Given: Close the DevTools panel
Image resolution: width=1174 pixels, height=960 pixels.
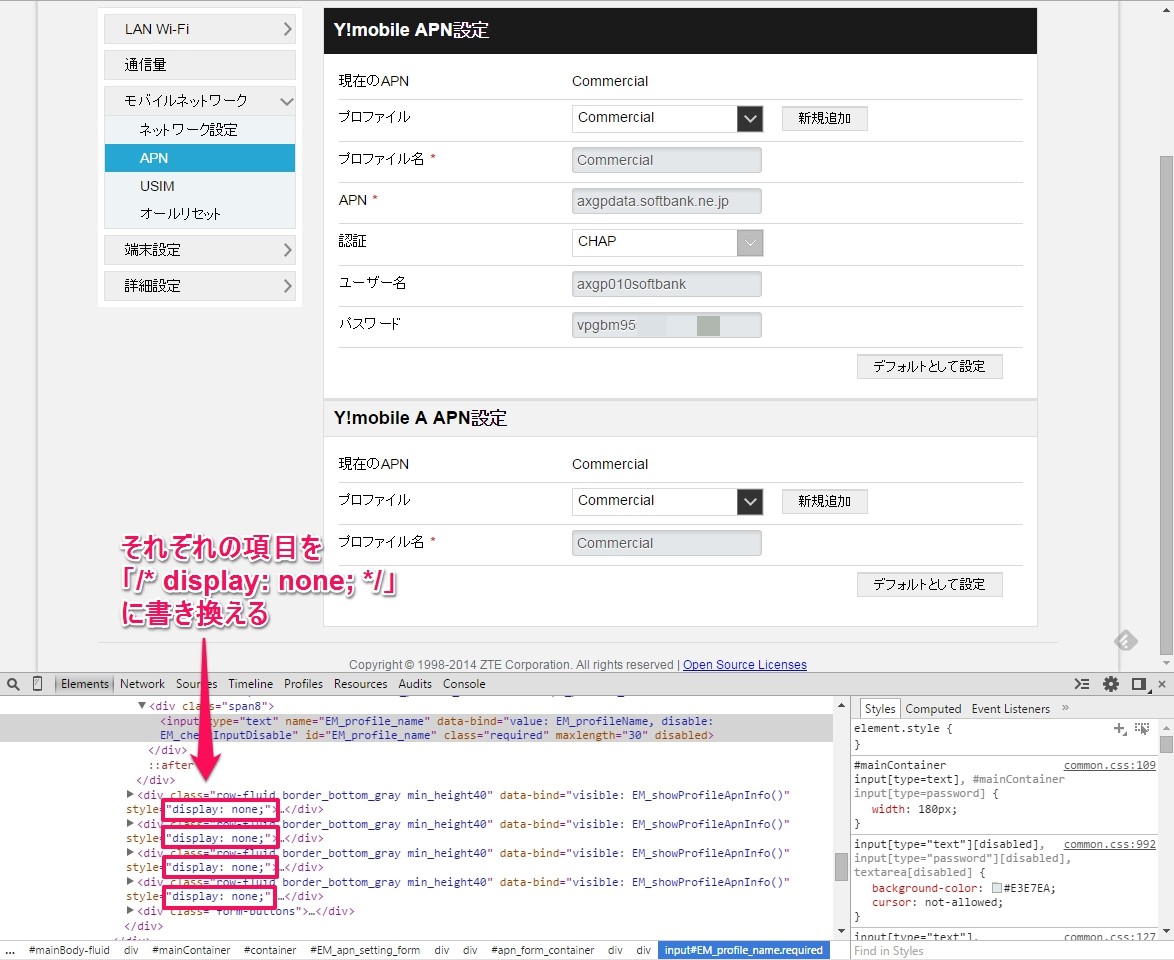Looking at the screenshot, I should point(1162,684).
